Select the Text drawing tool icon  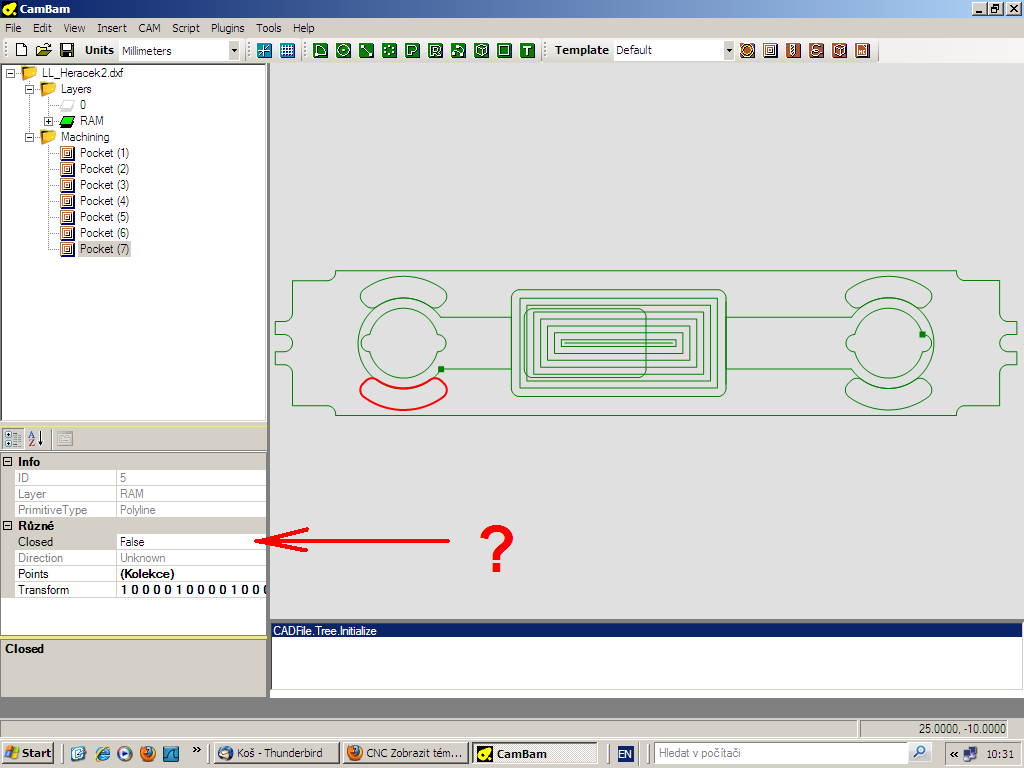(x=527, y=50)
